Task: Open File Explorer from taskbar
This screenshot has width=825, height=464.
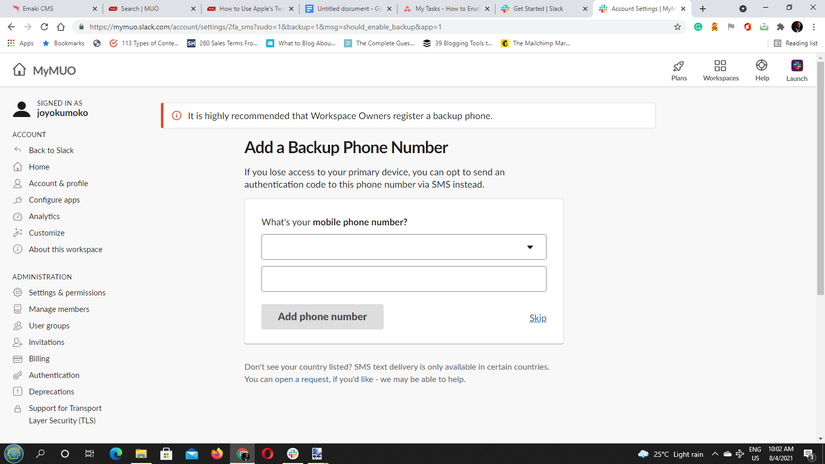Action: (x=141, y=453)
